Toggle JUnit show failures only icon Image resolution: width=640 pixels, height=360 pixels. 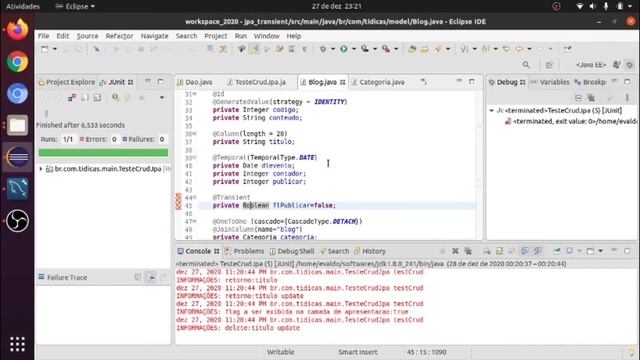(72, 98)
